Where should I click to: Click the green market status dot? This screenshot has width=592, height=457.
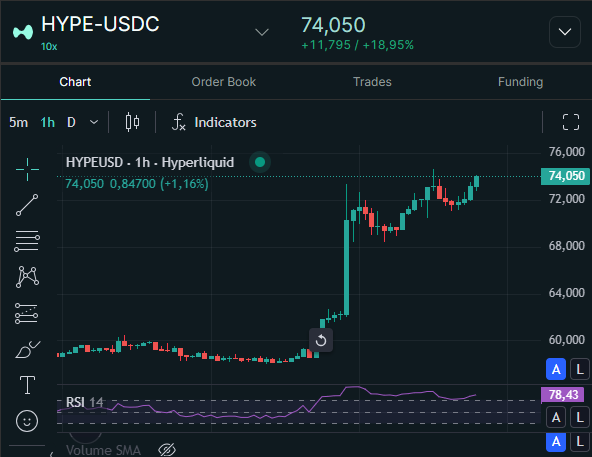click(260, 162)
